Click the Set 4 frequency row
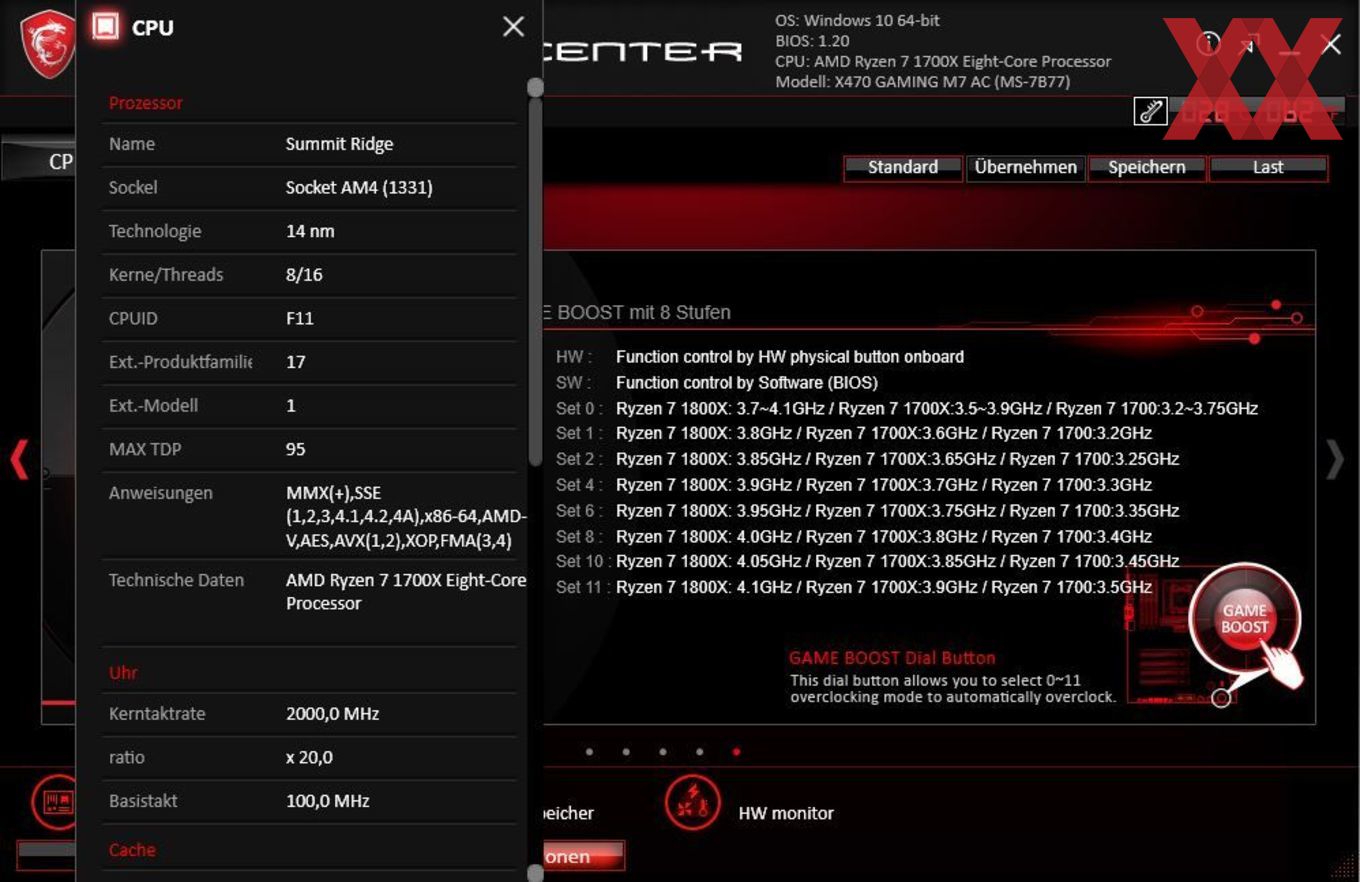The image size is (1360, 882). point(854,485)
